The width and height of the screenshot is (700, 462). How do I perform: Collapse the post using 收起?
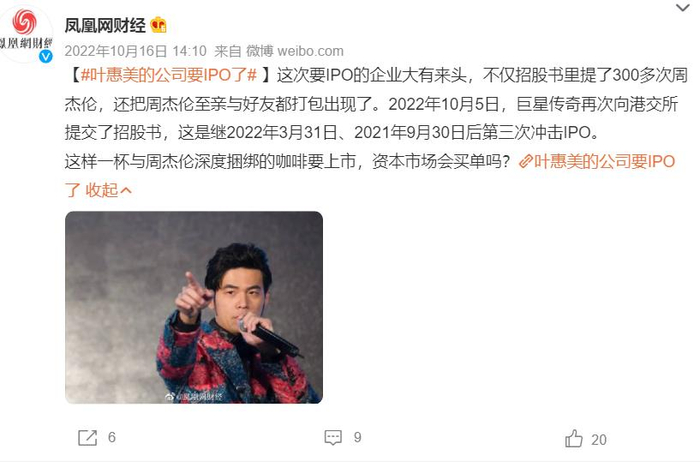[x=102, y=190]
